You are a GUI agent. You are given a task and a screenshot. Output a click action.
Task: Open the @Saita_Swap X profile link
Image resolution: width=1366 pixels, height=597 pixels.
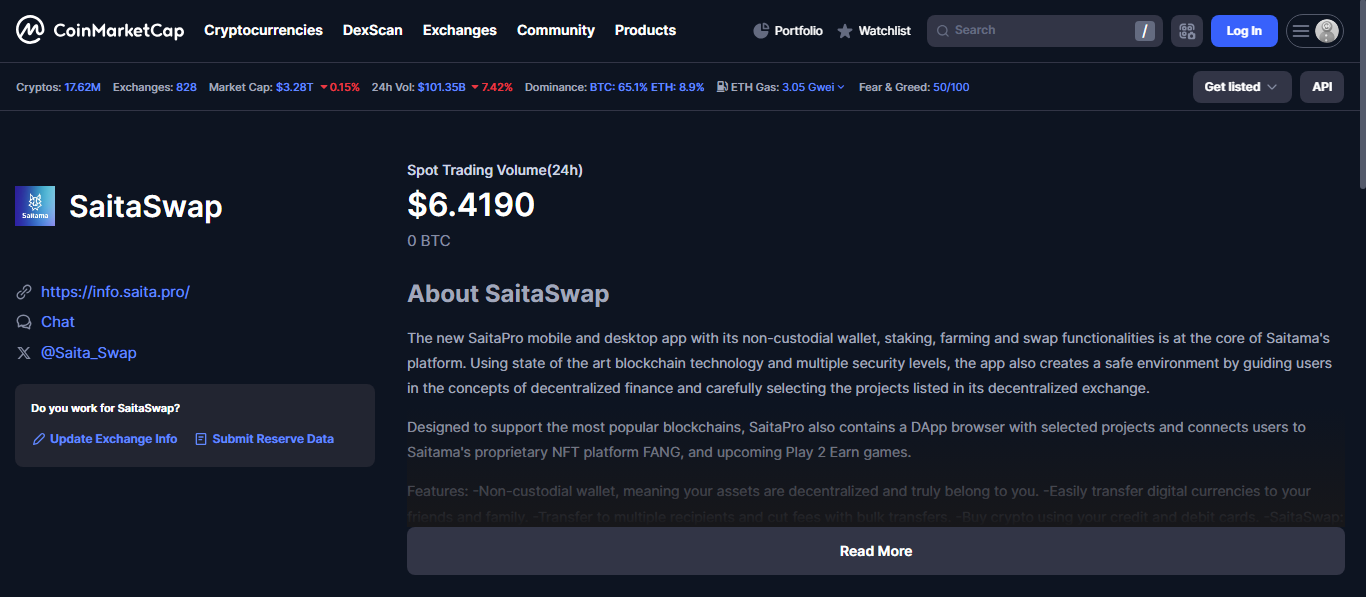coord(89,353)
